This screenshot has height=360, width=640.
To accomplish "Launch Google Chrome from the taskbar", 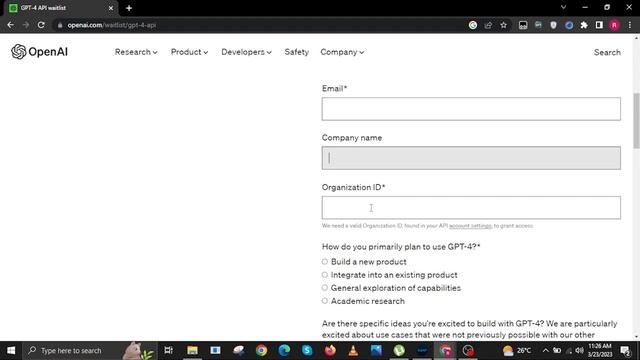I will point(261,350).
